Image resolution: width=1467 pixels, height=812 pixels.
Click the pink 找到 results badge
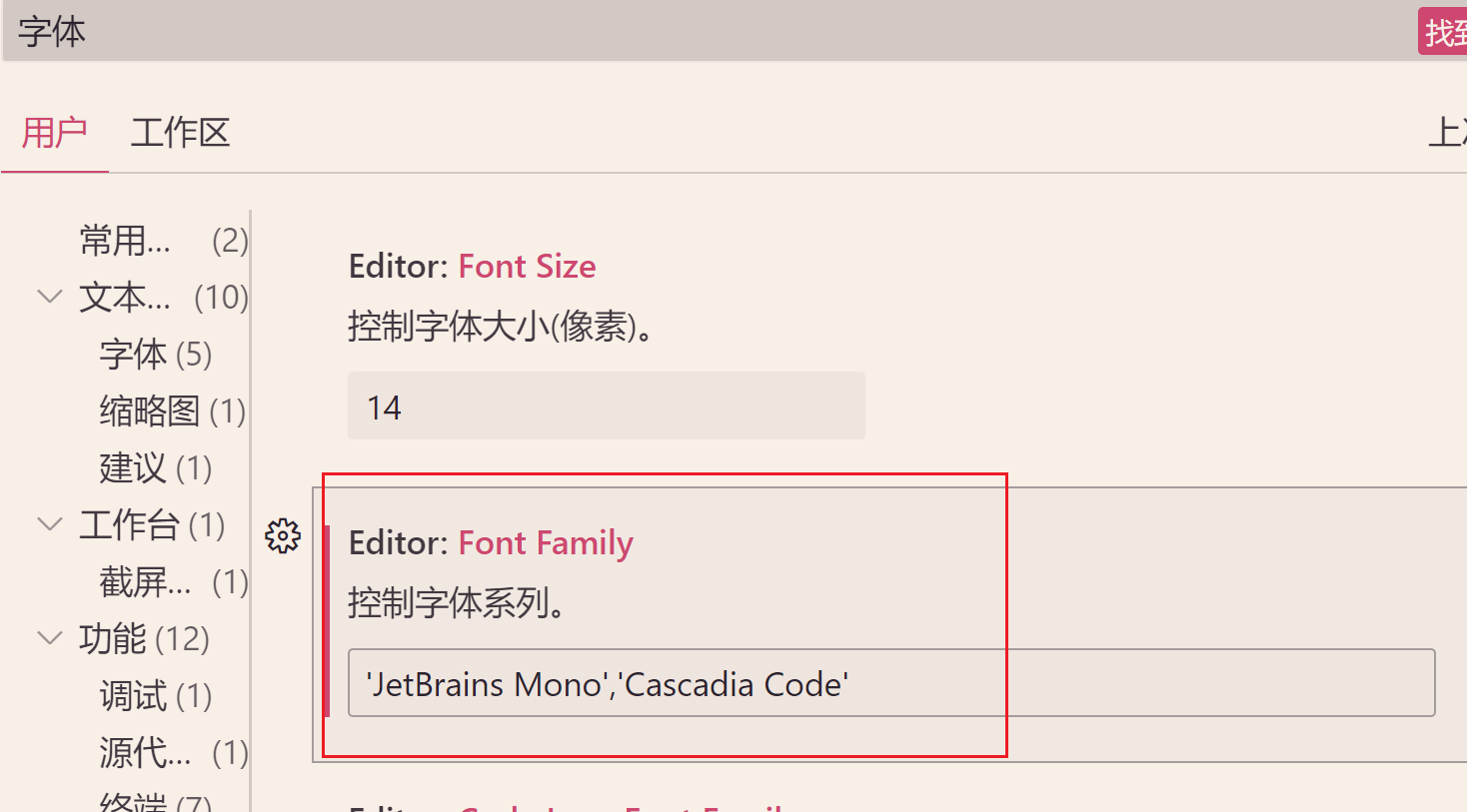[1444, 32]
